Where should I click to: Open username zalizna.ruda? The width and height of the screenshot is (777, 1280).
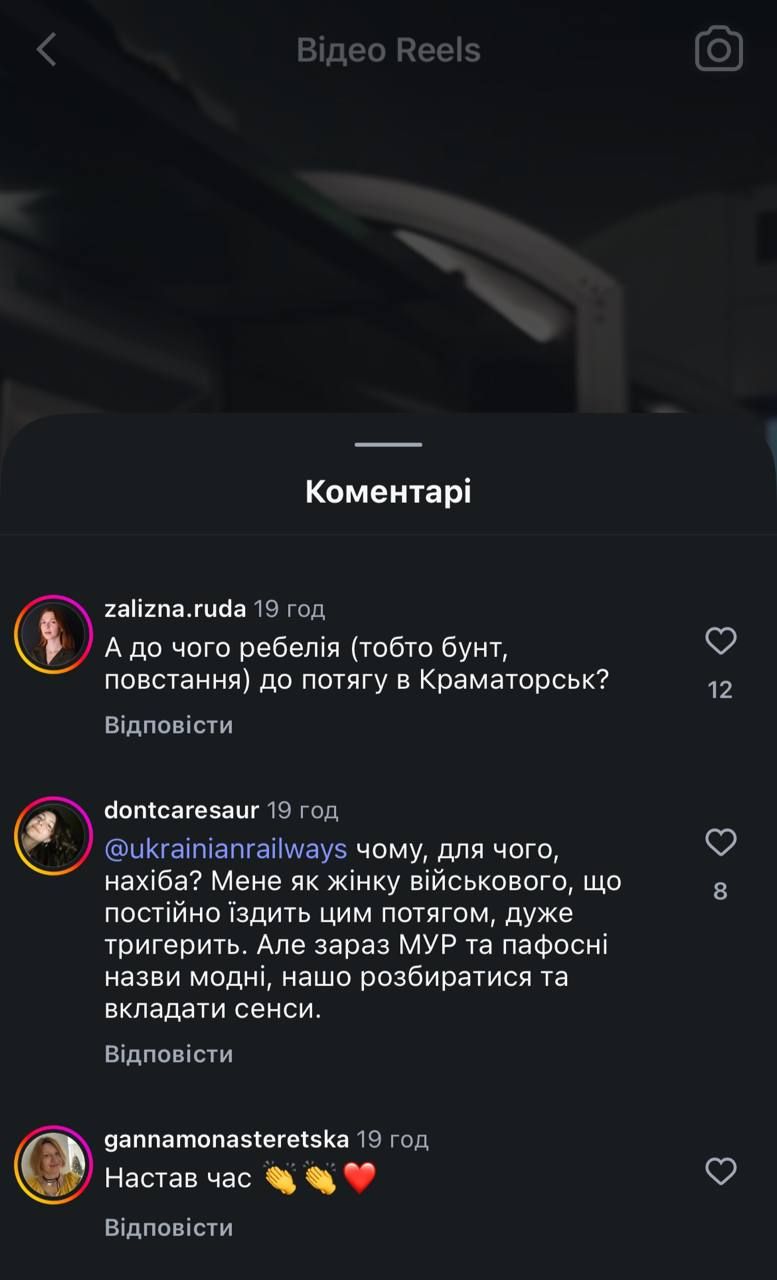coord(175,608)
